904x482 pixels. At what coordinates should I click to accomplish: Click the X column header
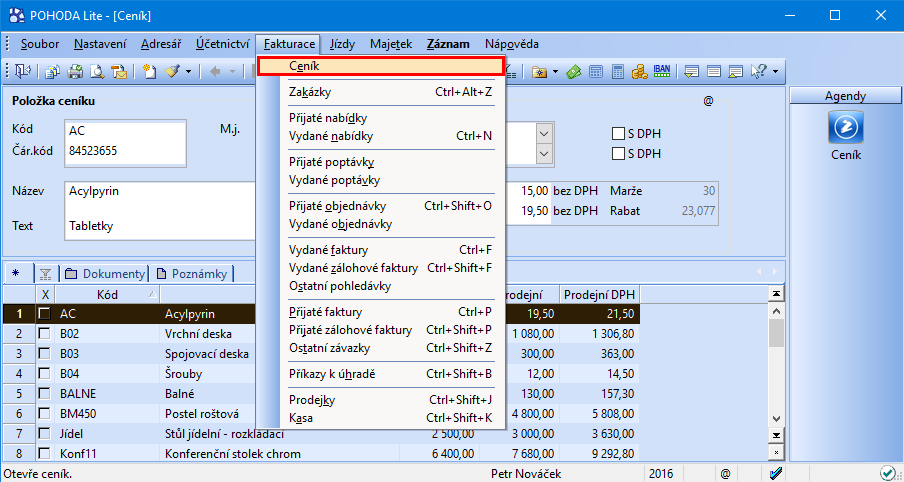(45, 295)
